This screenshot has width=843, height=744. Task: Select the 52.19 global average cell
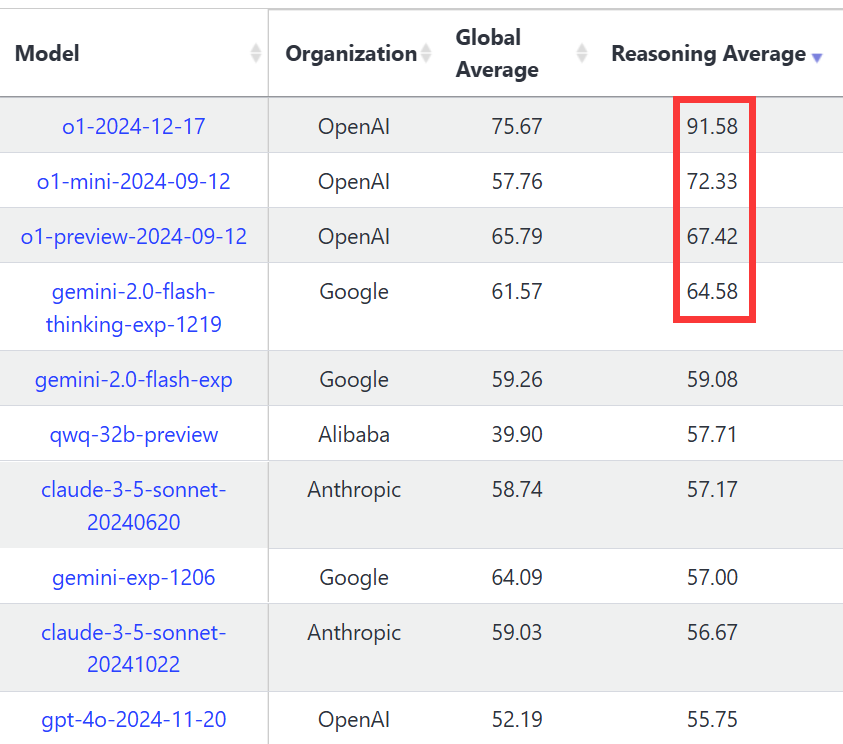point(517,719)
